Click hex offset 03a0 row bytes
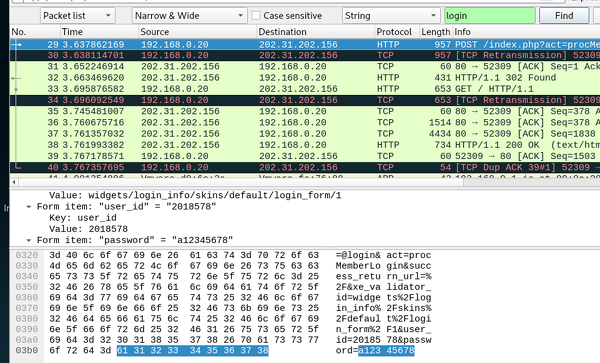 (x=184, y=340)
